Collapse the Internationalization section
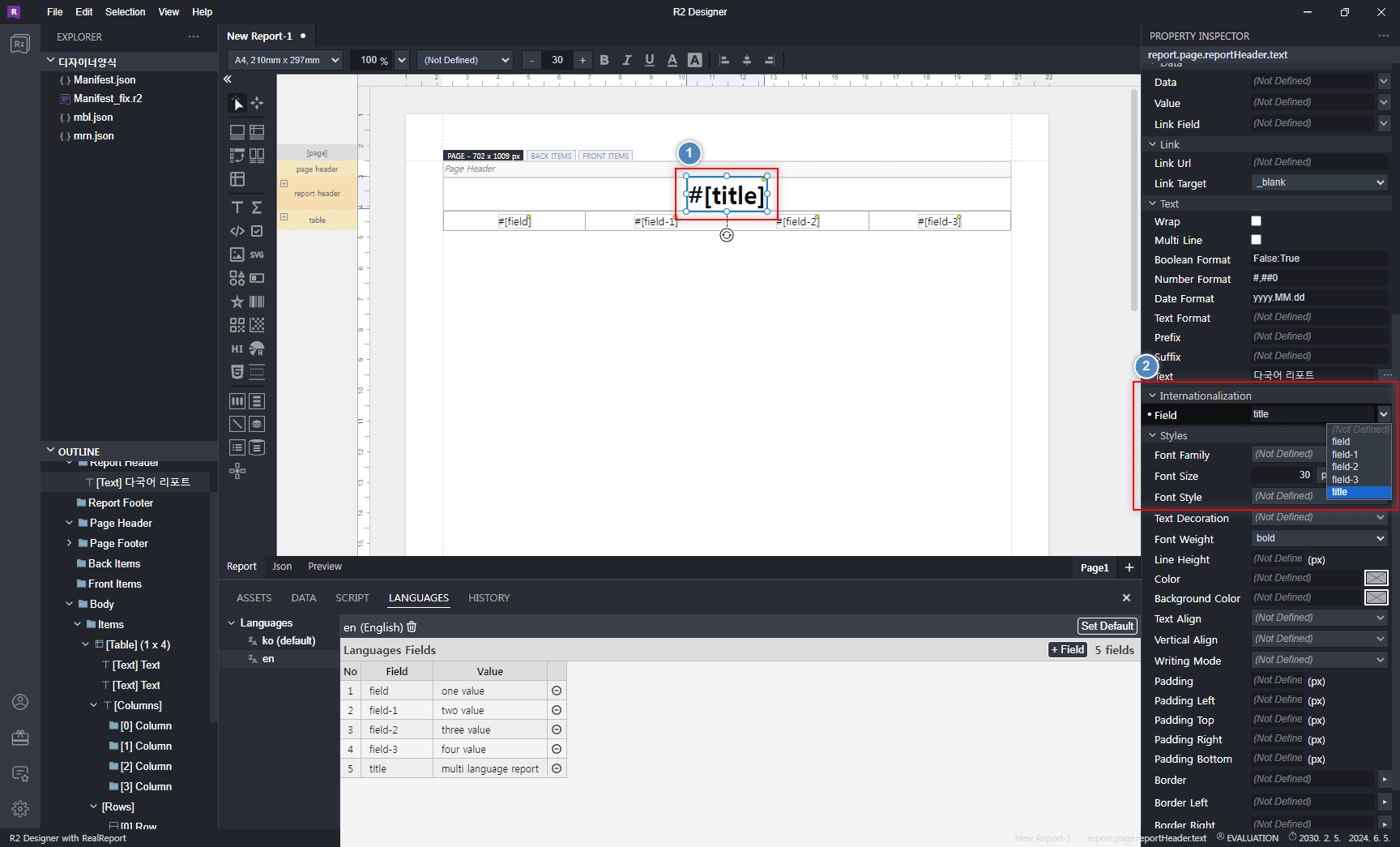The image size is (1400, 847). click(x=1153, y=396)
